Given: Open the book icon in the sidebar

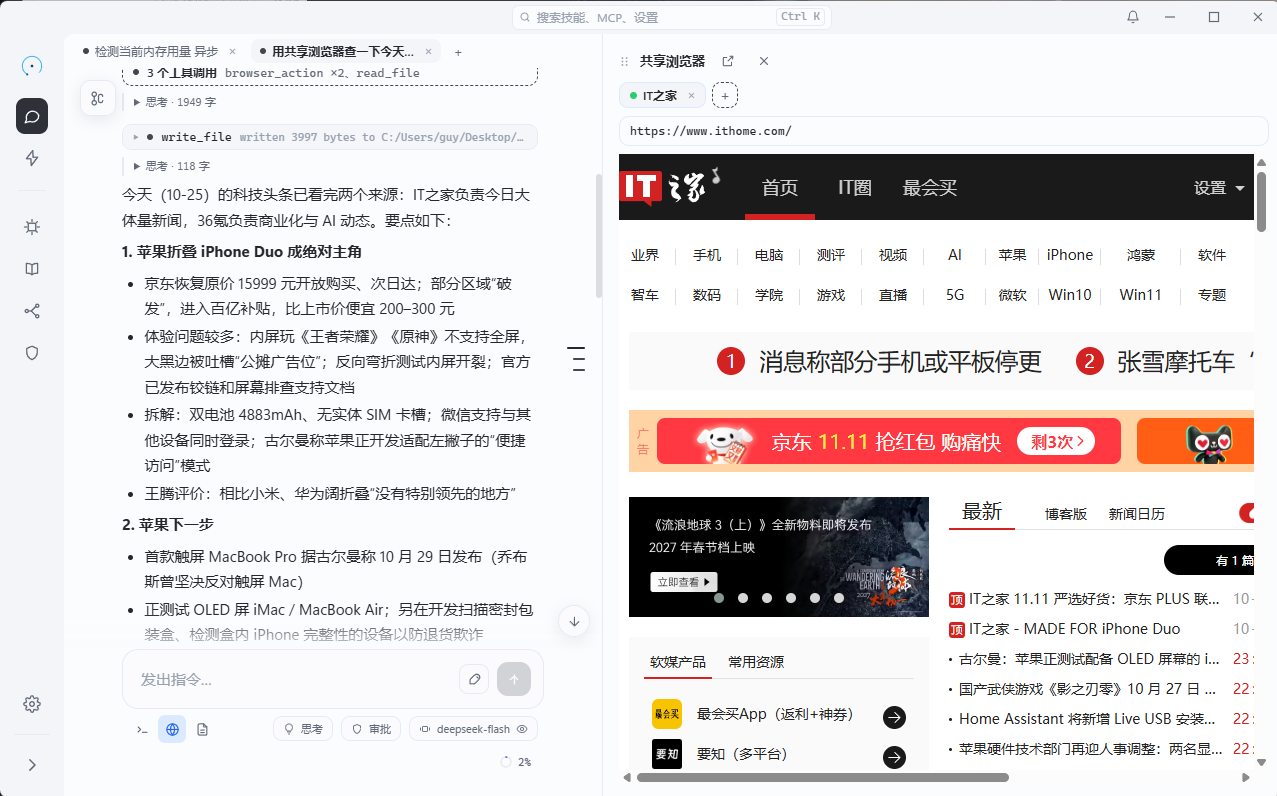Looking at the screenshot, I should tap(32, 269).
